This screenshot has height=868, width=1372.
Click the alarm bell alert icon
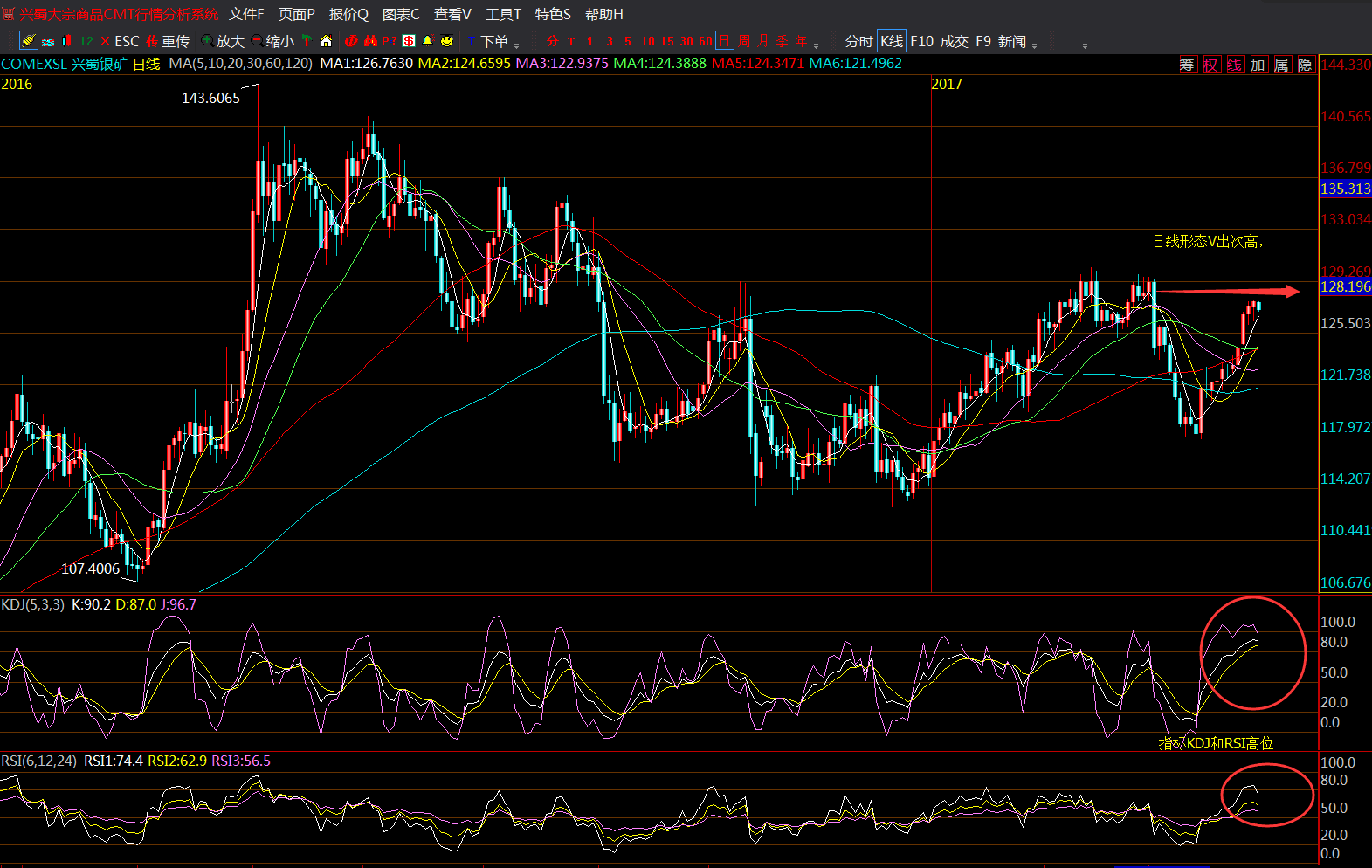point(427,41)
